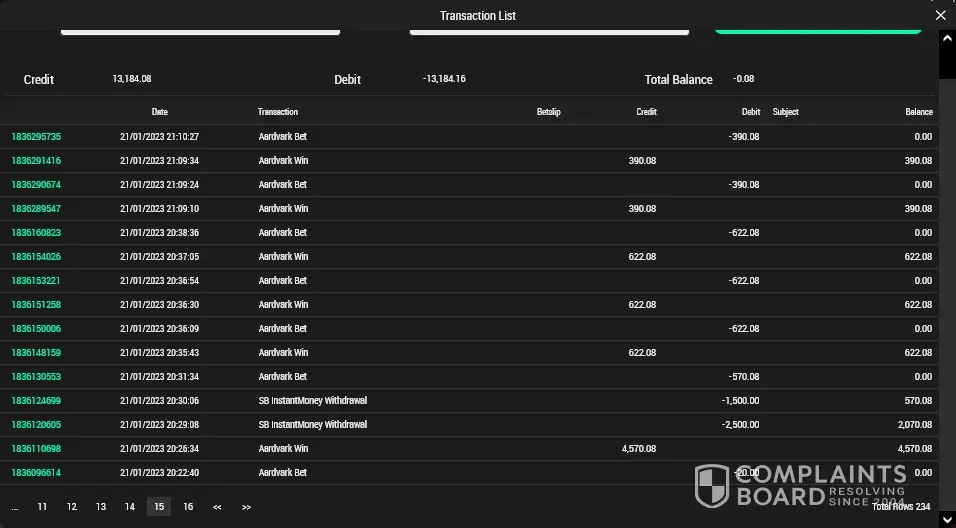This screenshot has height=528, width=956.
Task: Go to page 12 of transactions
Action: click(x=72, y=507)
